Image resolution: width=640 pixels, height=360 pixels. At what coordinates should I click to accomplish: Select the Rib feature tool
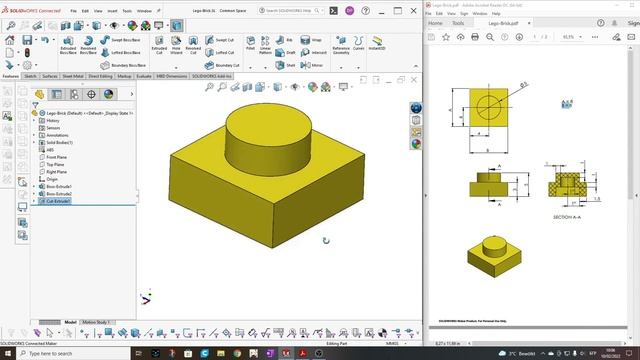pos(284,40)
